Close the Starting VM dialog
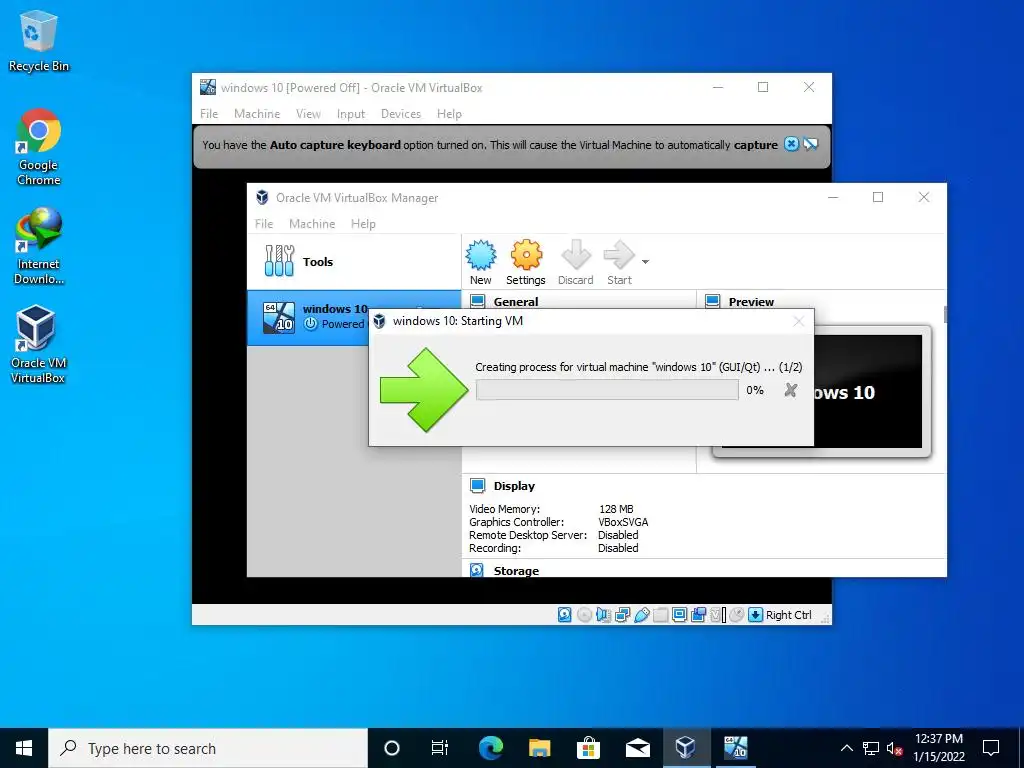This screenshot has height=768, width=1024. [799, 321]
